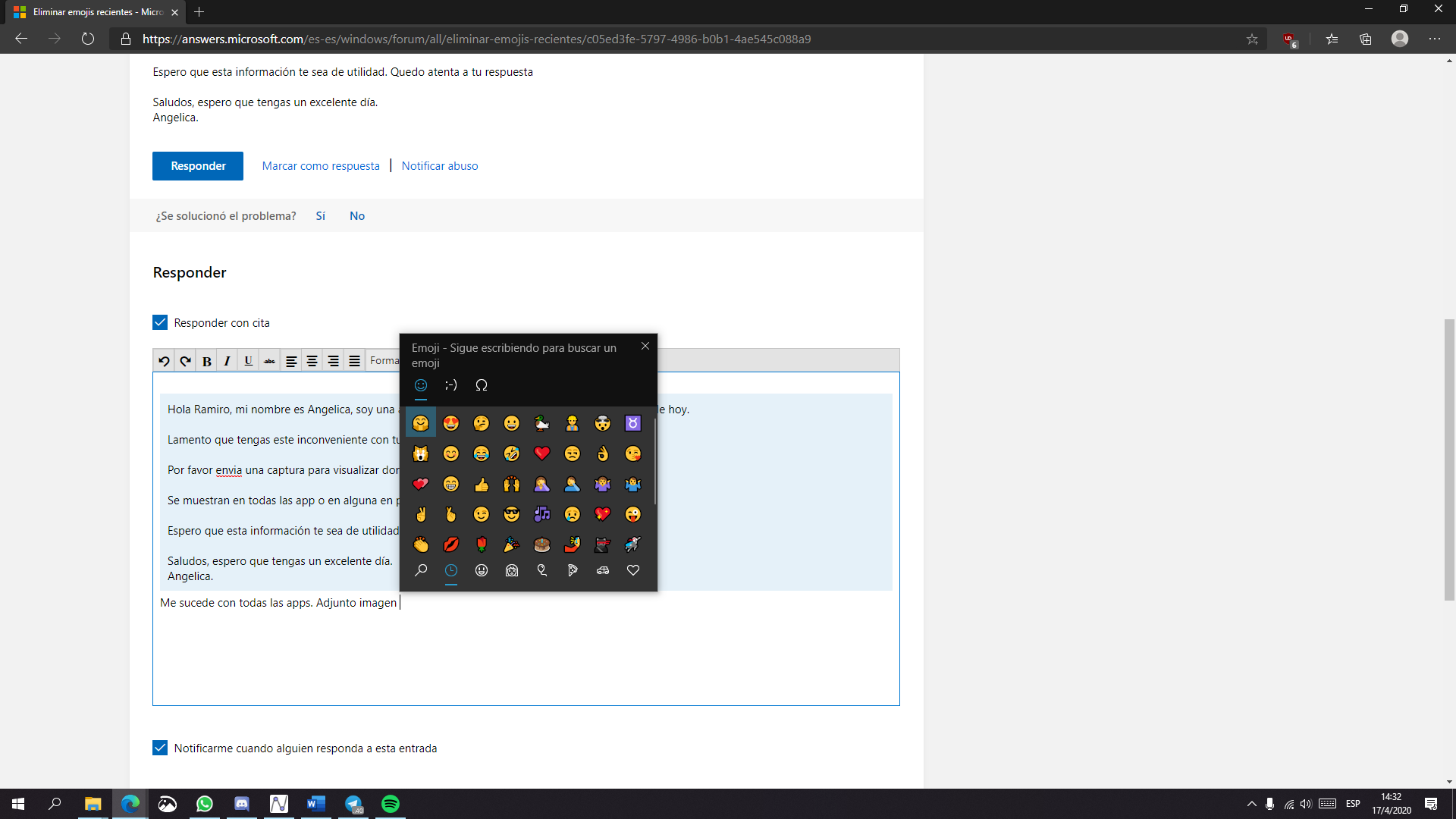Image resolution: width=1456 pixels, height=819 pixels.
Task: Pick the thumbs up emoji
Action: click(x=481, y=484)
